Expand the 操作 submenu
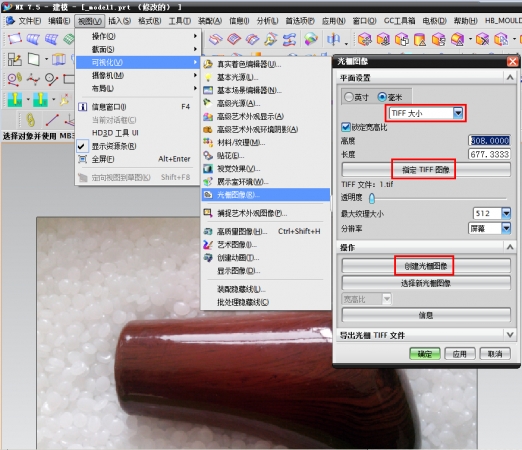Image resolution: width=522 pixels, height=450 pixels. click(x=138, y=36)
